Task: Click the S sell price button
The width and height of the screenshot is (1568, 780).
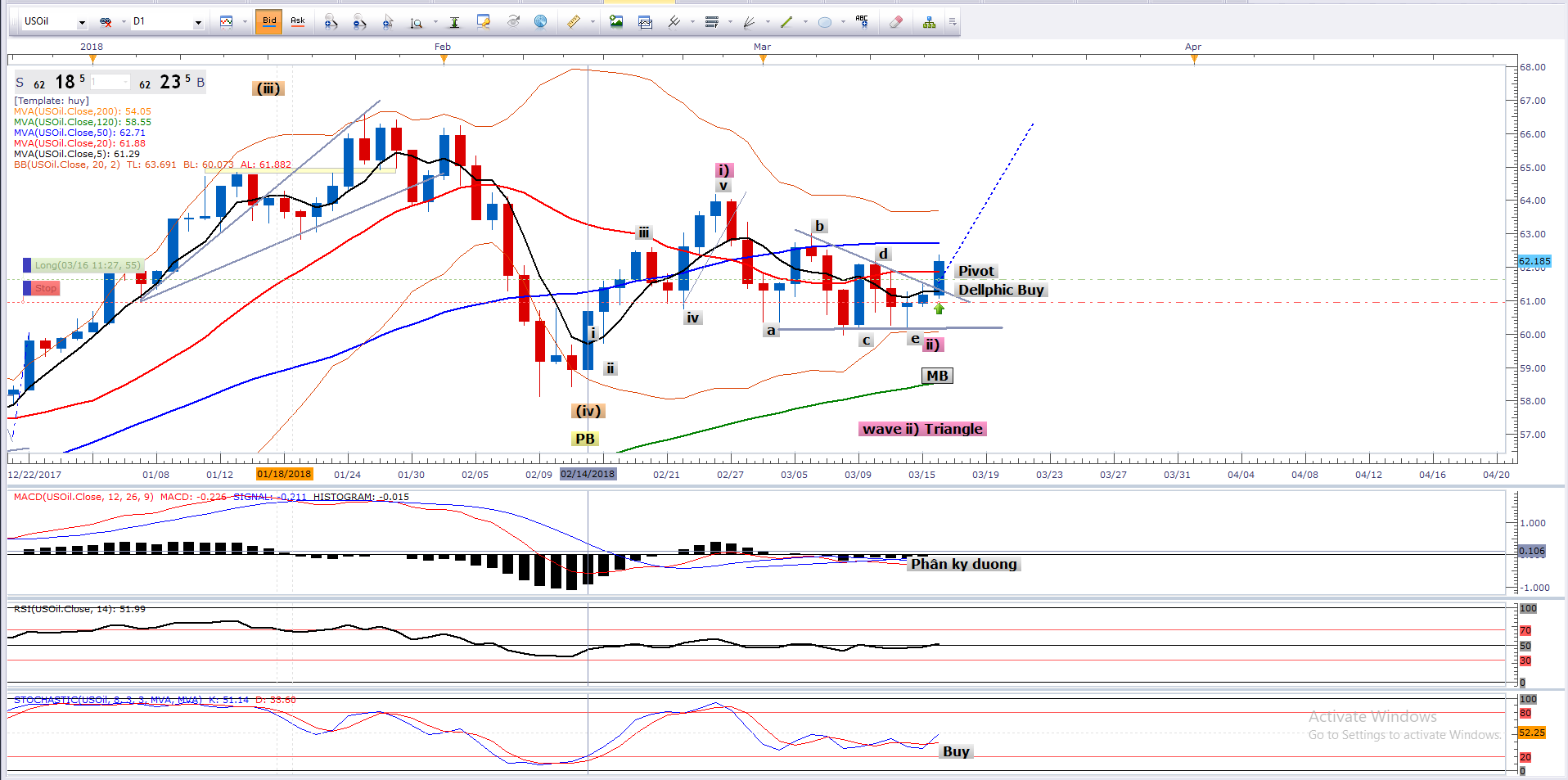Action: click(x=20, y=83)
